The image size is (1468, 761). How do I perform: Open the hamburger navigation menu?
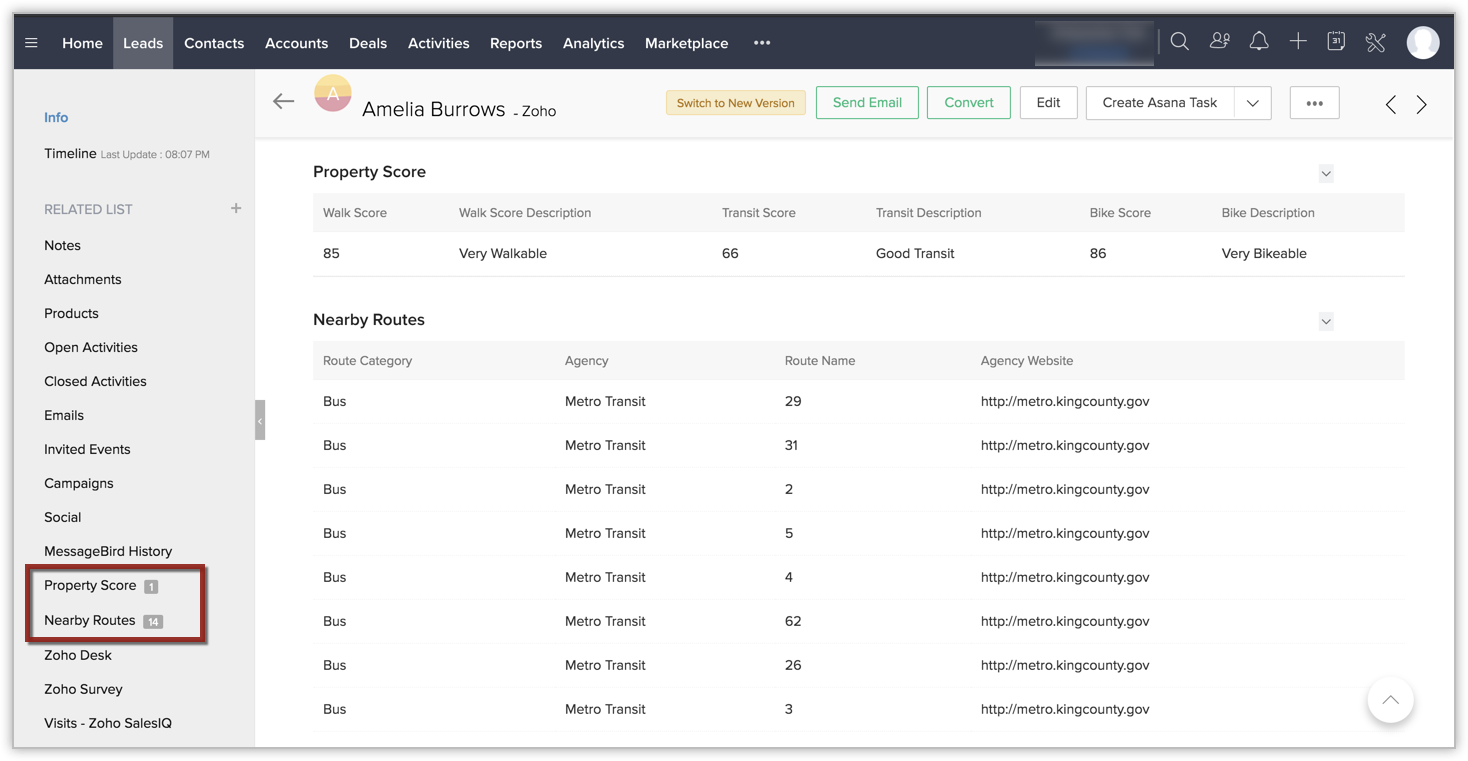[32, 43]
